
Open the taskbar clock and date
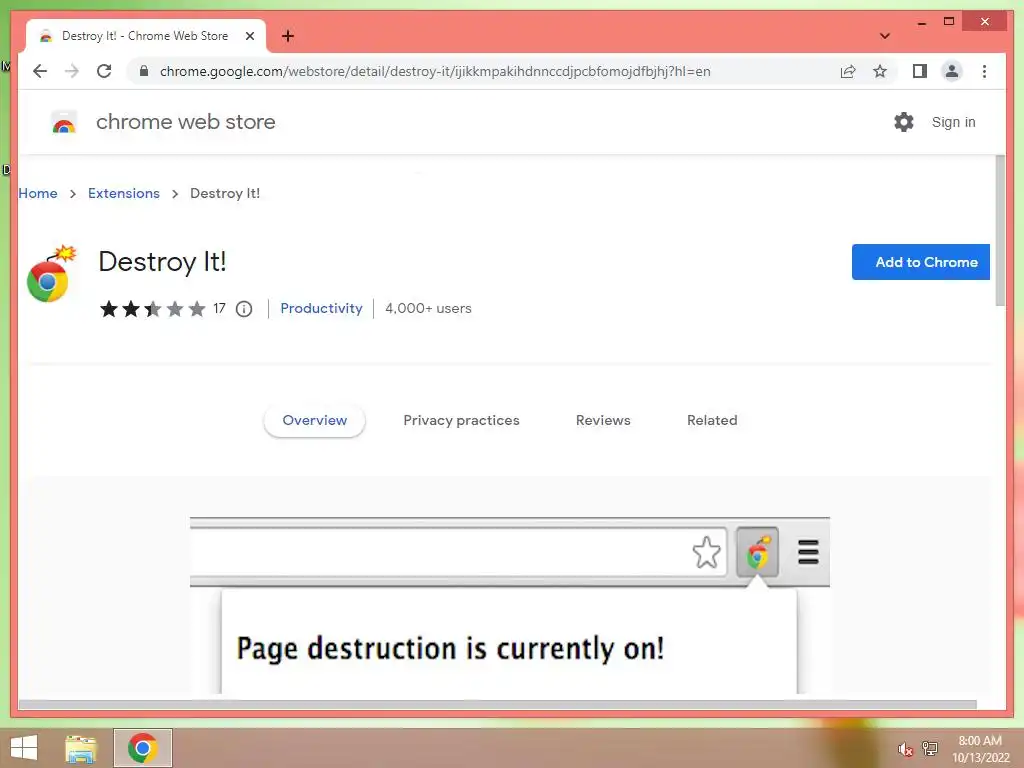tap(980, 749)
